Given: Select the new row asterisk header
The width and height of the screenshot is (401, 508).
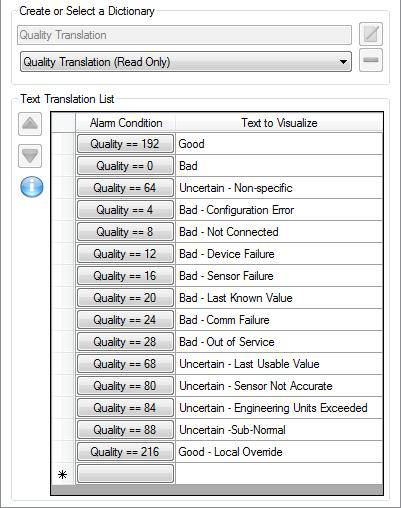Looking at the screenshot, I should click(63, 474).
